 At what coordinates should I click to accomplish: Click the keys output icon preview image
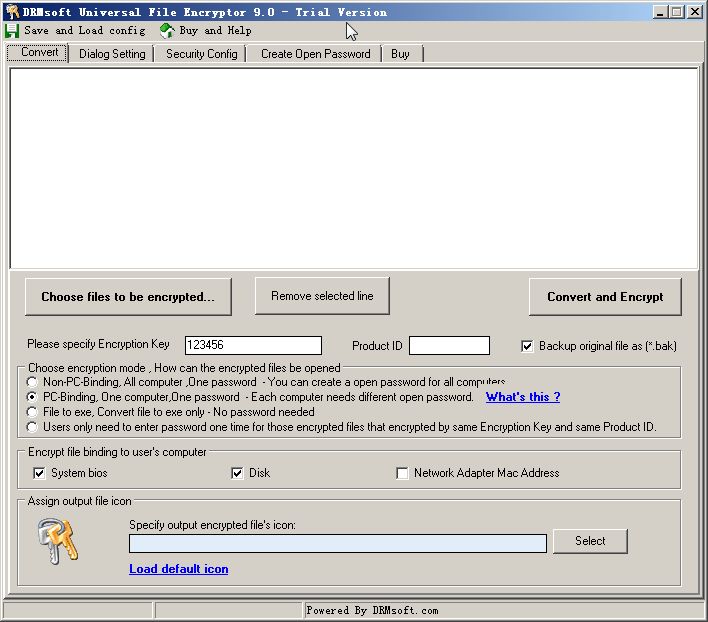click(58, 541)
